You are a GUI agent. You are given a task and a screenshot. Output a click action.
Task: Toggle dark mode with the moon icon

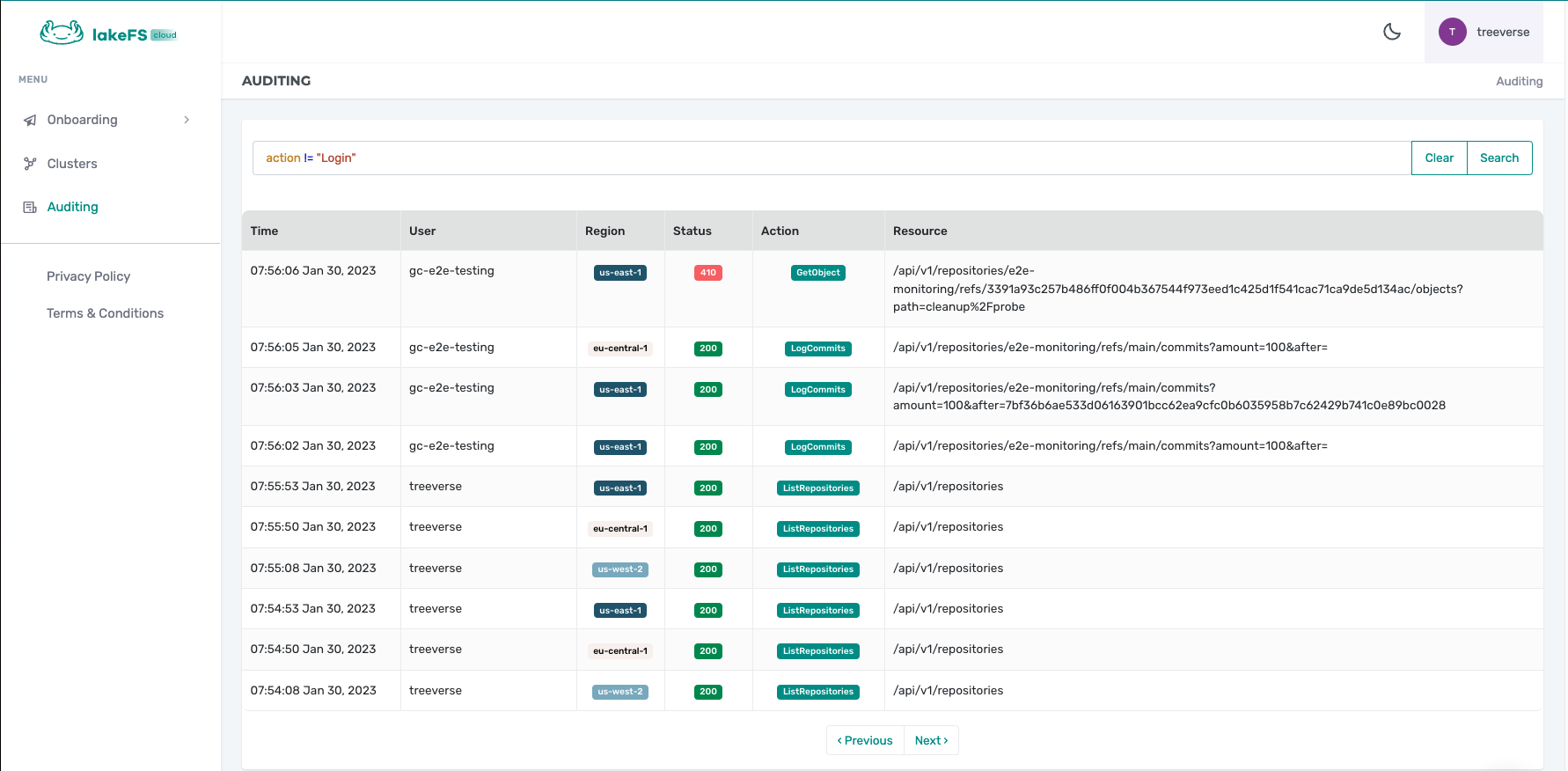click(1392, 32)
